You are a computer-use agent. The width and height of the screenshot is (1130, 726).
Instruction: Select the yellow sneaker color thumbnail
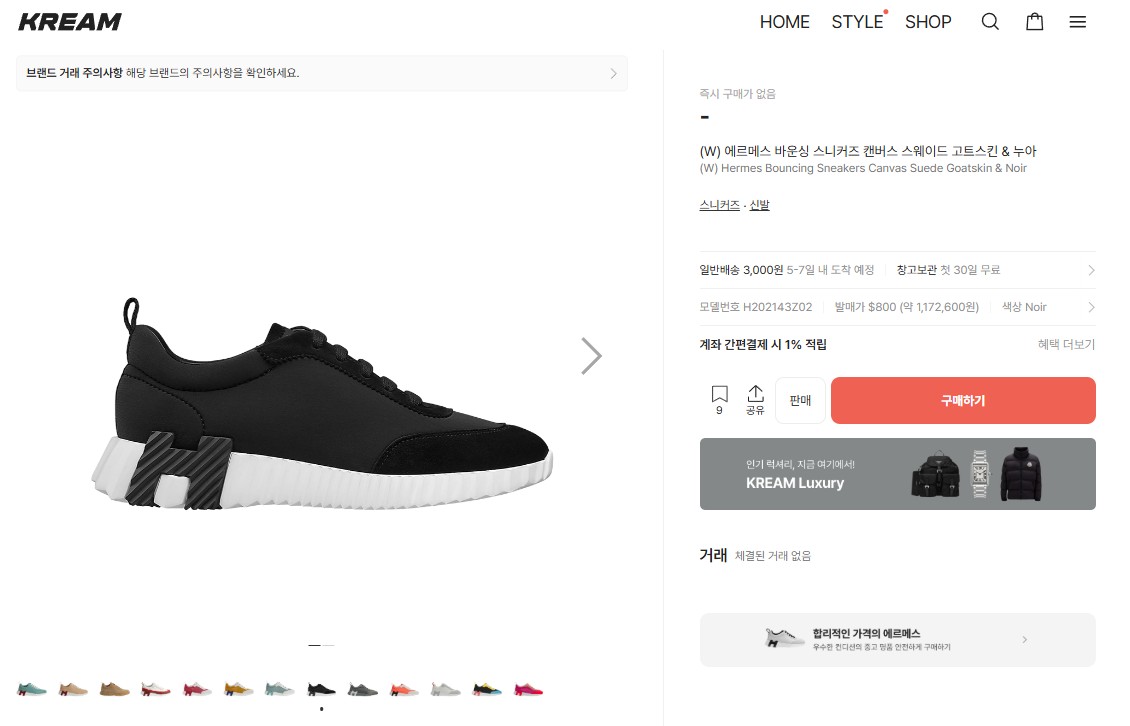pos(239,689)
